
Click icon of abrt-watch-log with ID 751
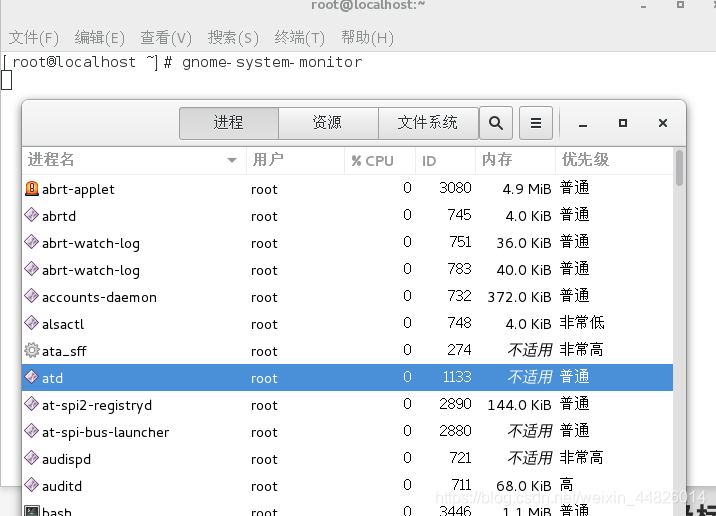point(32,242)
